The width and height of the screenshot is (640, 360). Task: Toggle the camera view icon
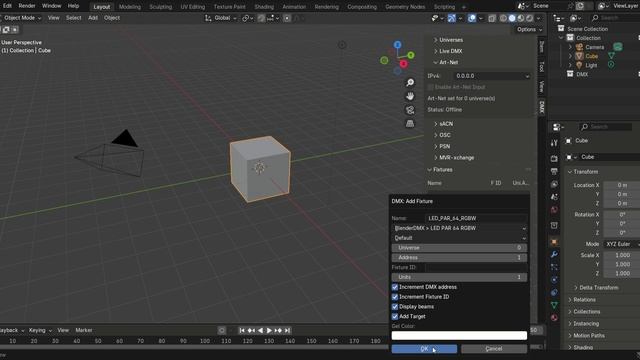click(410, 110)
